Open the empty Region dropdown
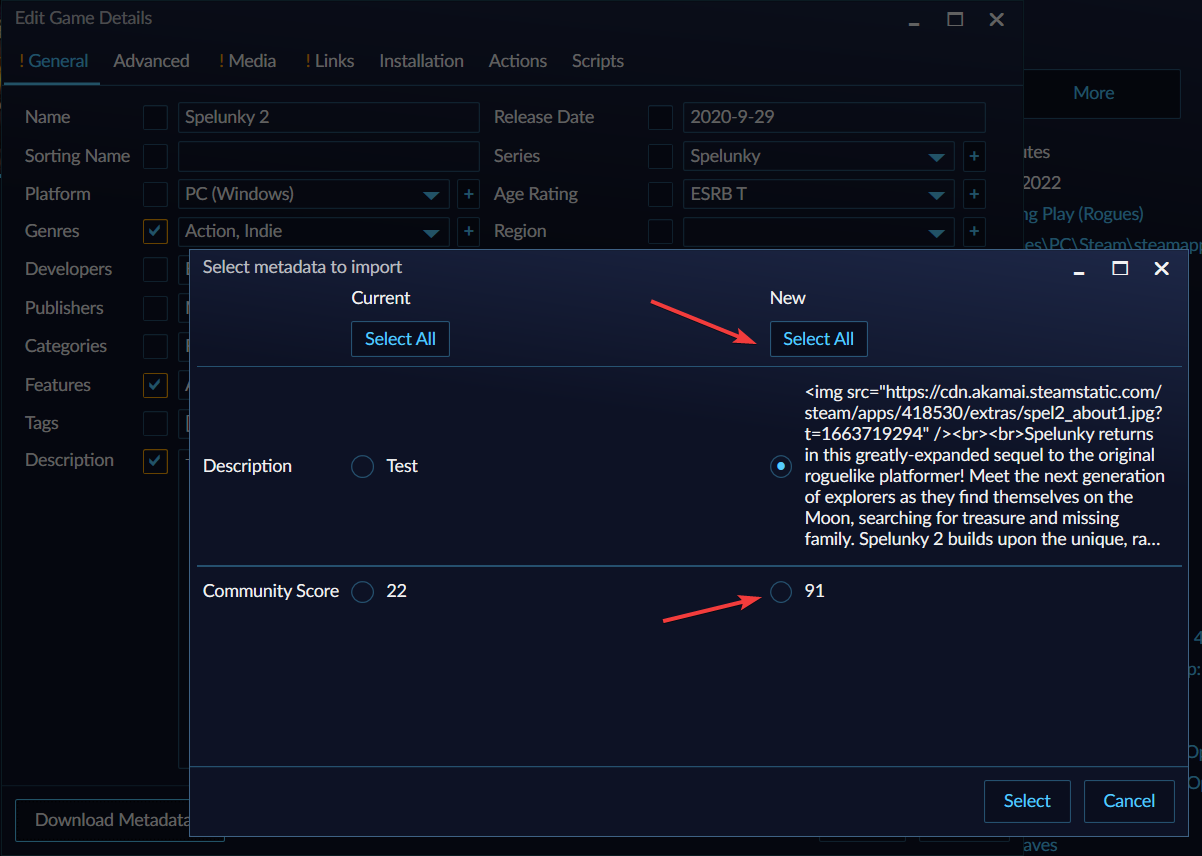The image size is (1202, 856). [x=937, y=231]
